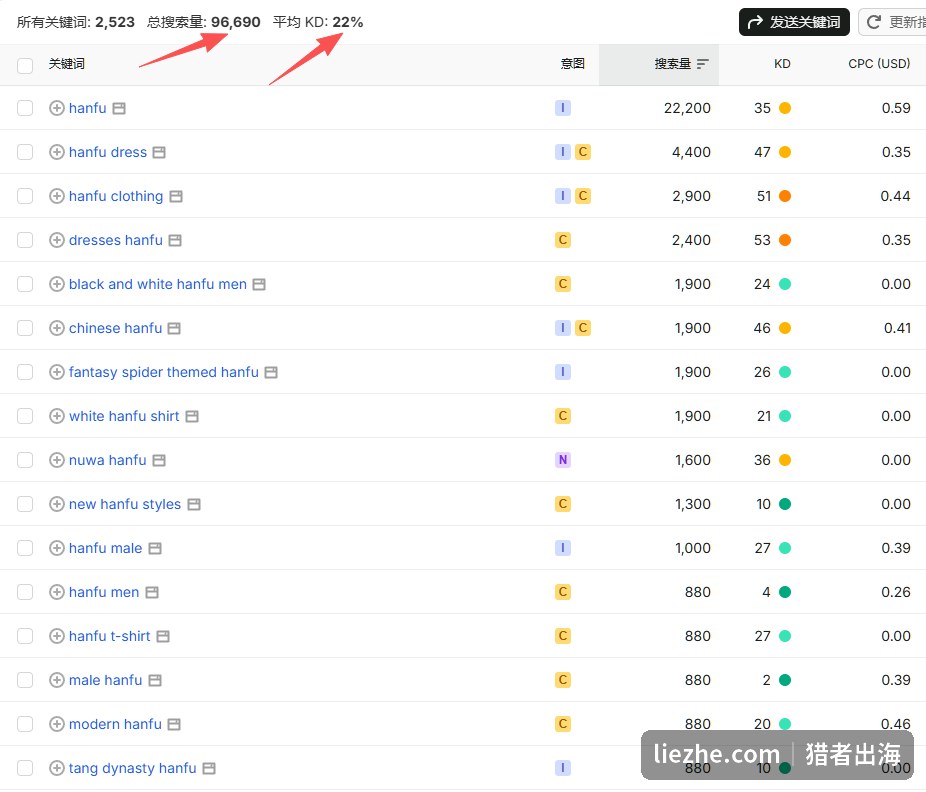Click CPC value 0.44
This screenshot has height=792, width=926.
pyautogui.click(x=895, y=196)
